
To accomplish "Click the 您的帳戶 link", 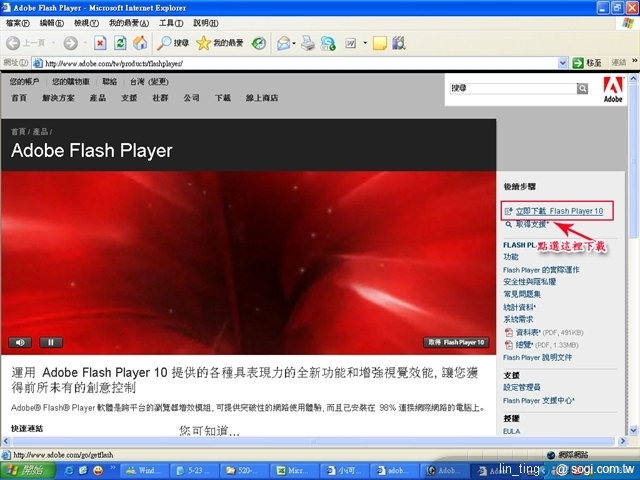I will 24,82.
